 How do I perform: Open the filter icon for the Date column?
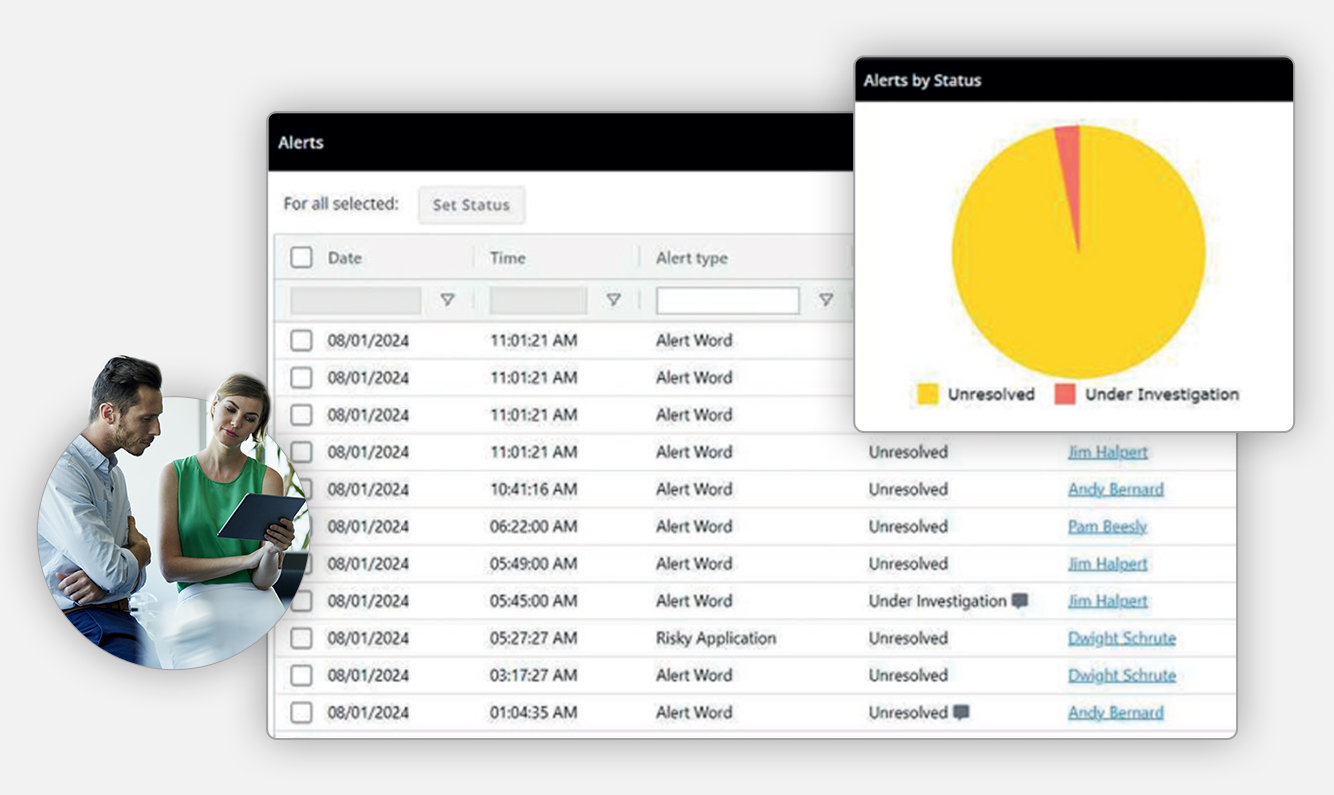tap(448, 299)
